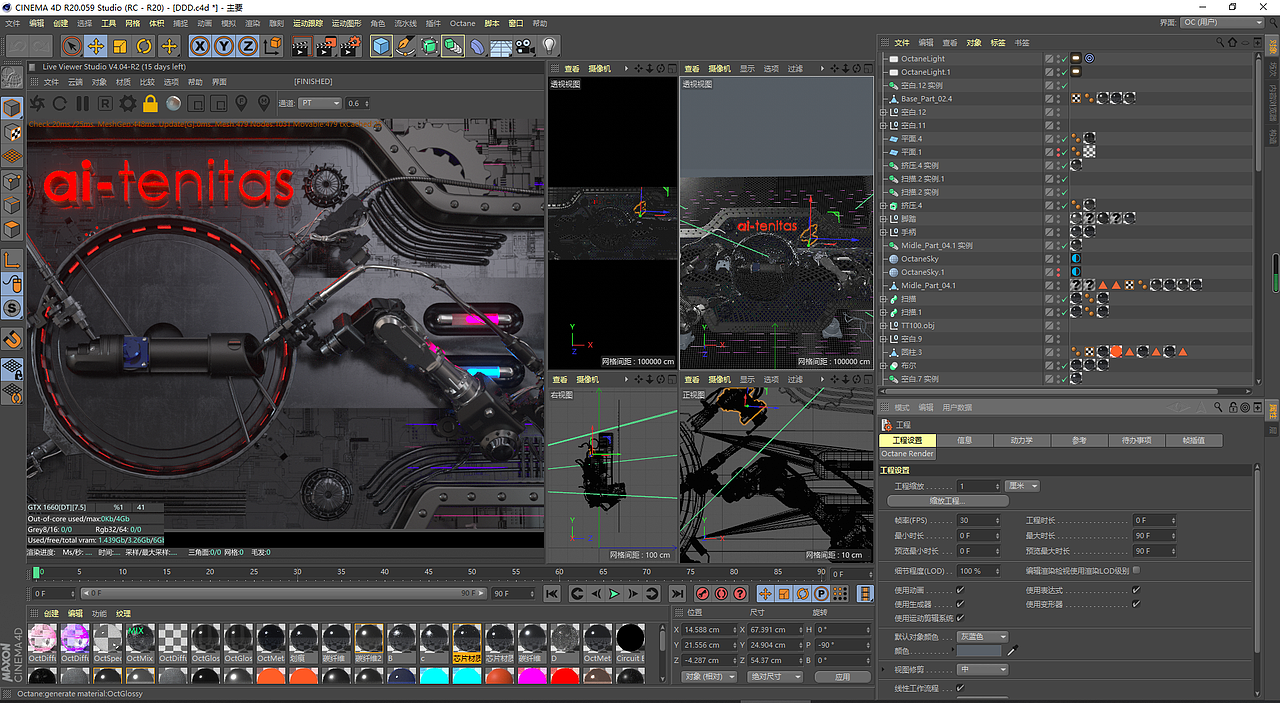Viewport: 1280px width, 703px height.
Task: Toggle Live Viewer resolution lock padlock
Action: 150,103
